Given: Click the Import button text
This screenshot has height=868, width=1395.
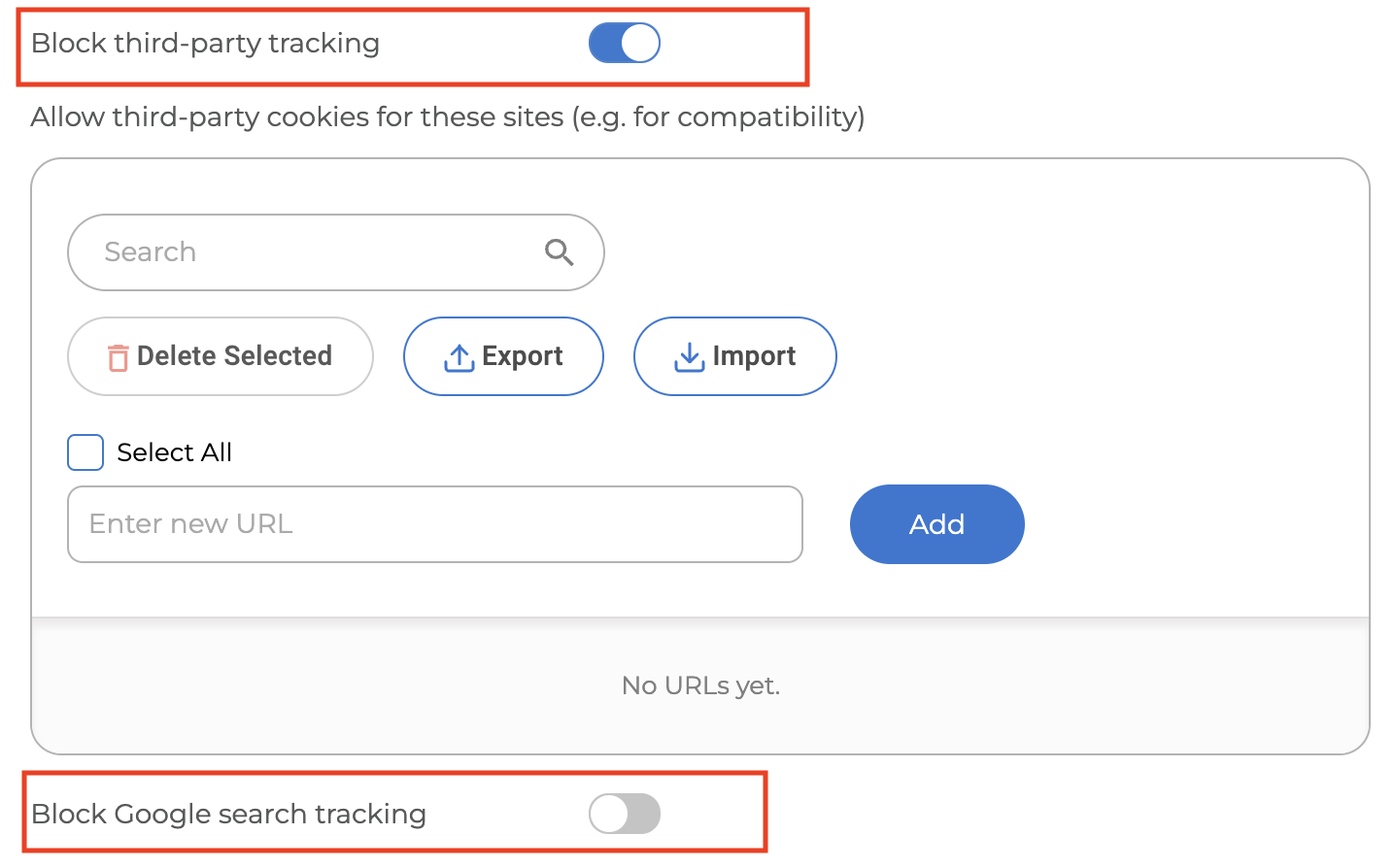Looking at the screenshot, I should click(754, 356).
